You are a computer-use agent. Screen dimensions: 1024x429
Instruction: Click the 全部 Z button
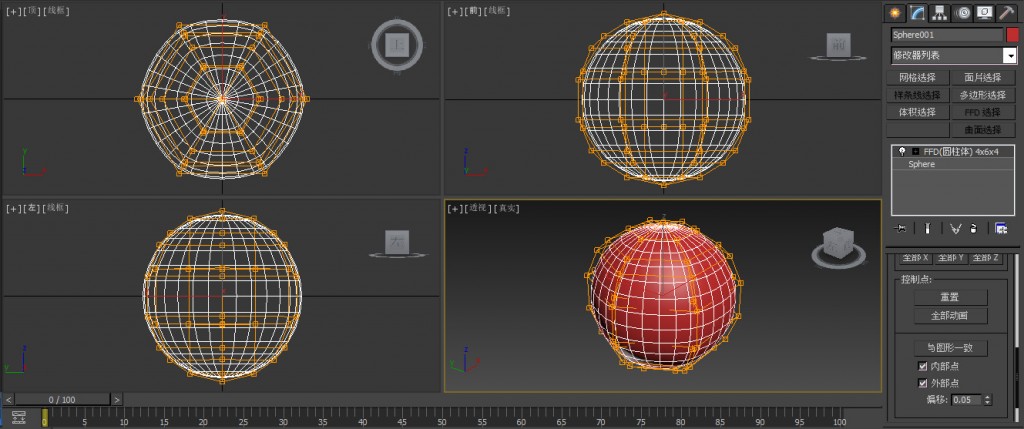[985, 257]
